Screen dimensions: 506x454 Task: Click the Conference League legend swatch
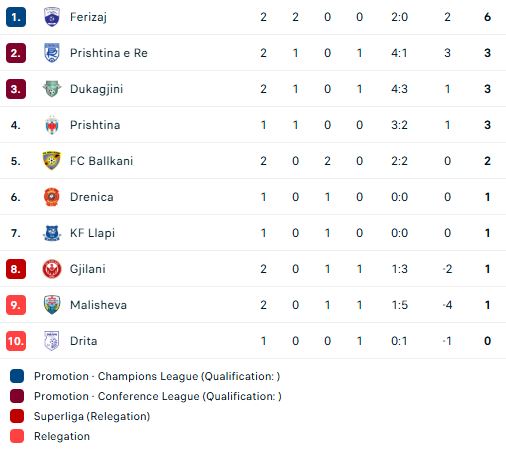tap(17, 396)
